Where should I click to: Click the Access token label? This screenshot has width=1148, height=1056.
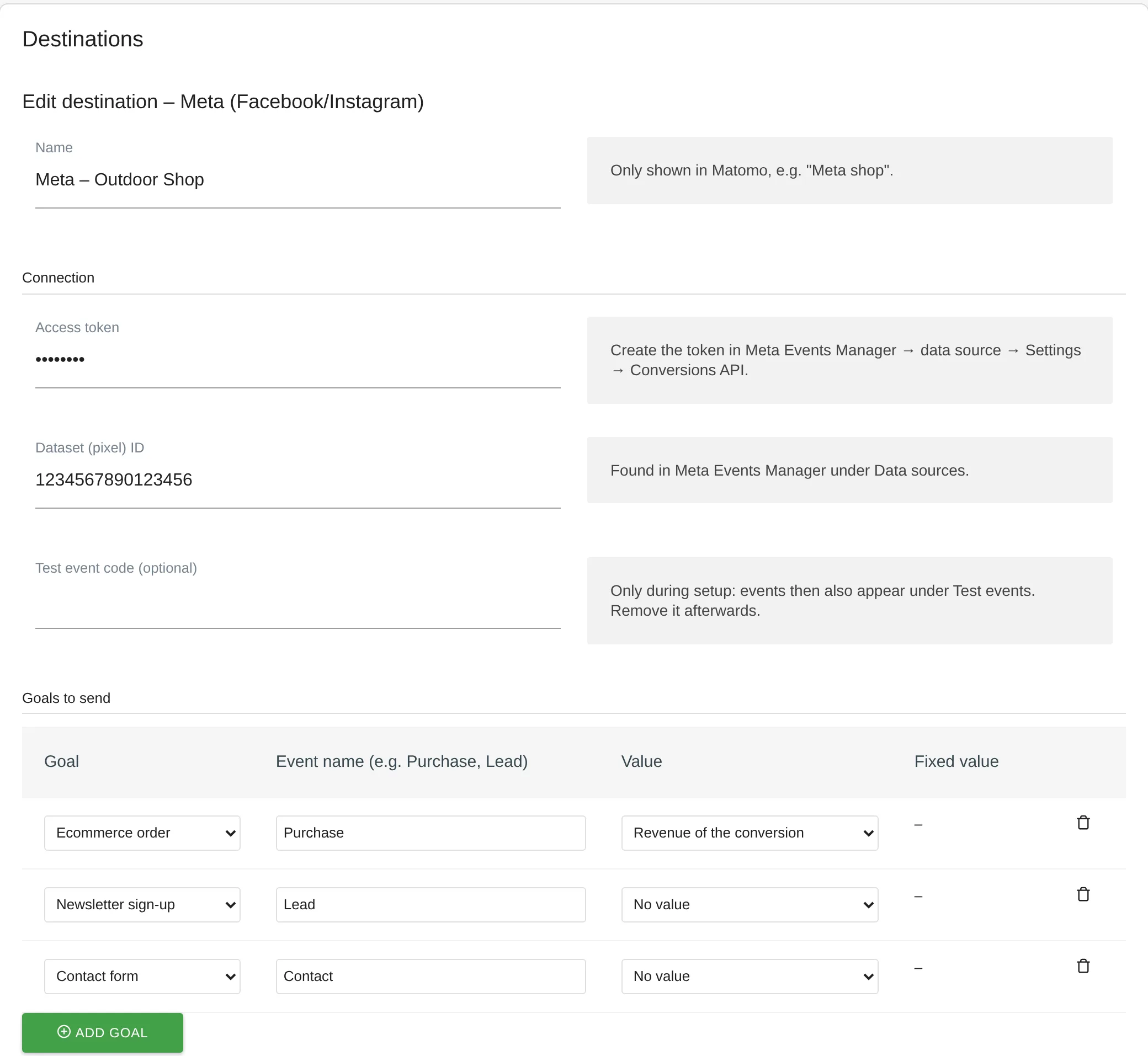[77, 327]
